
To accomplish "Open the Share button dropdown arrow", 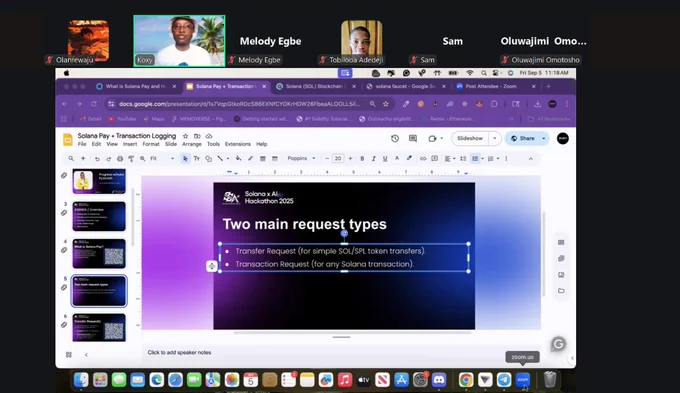I will [544, 138].
